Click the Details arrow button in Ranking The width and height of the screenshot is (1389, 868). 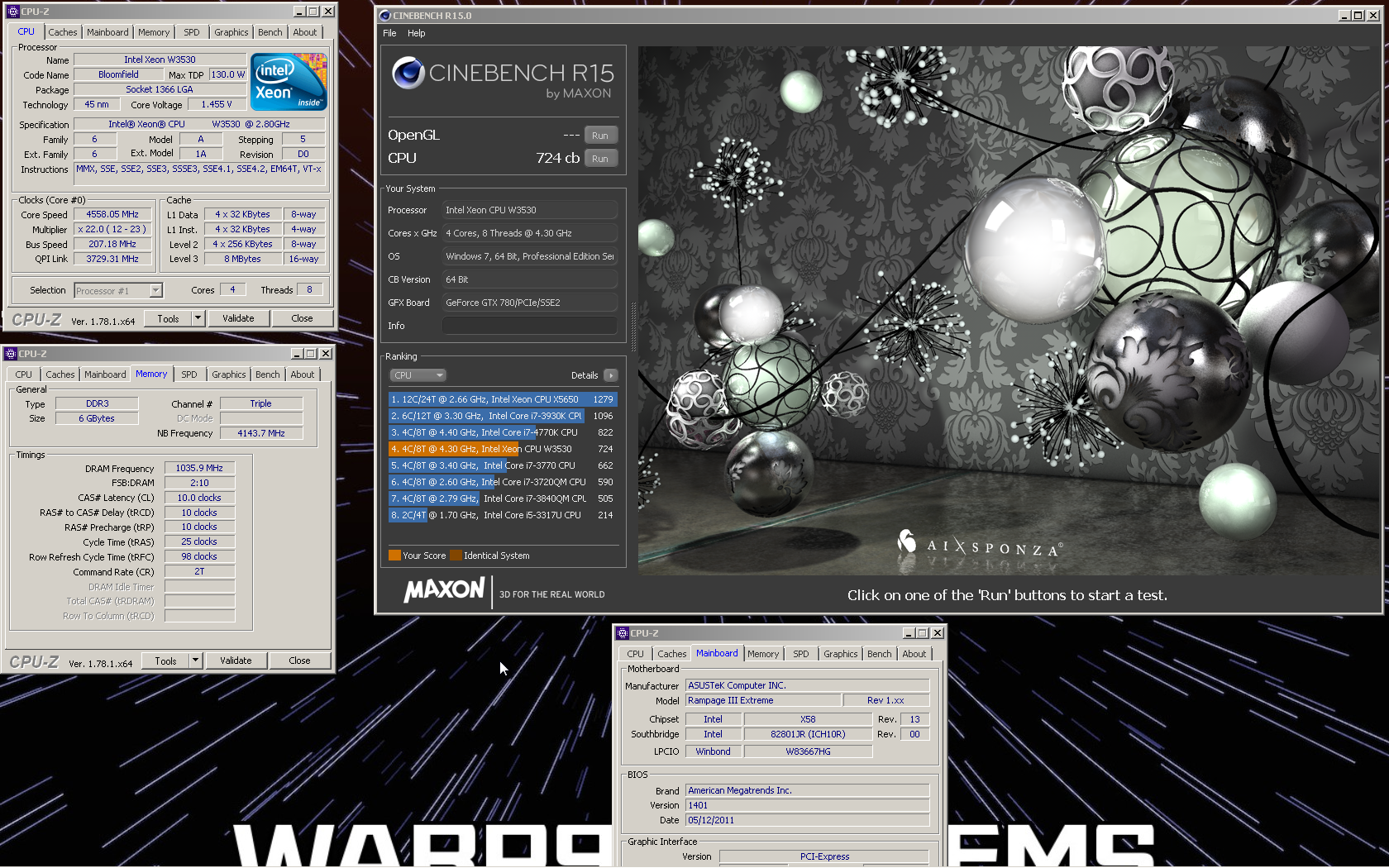coord(611,375)
